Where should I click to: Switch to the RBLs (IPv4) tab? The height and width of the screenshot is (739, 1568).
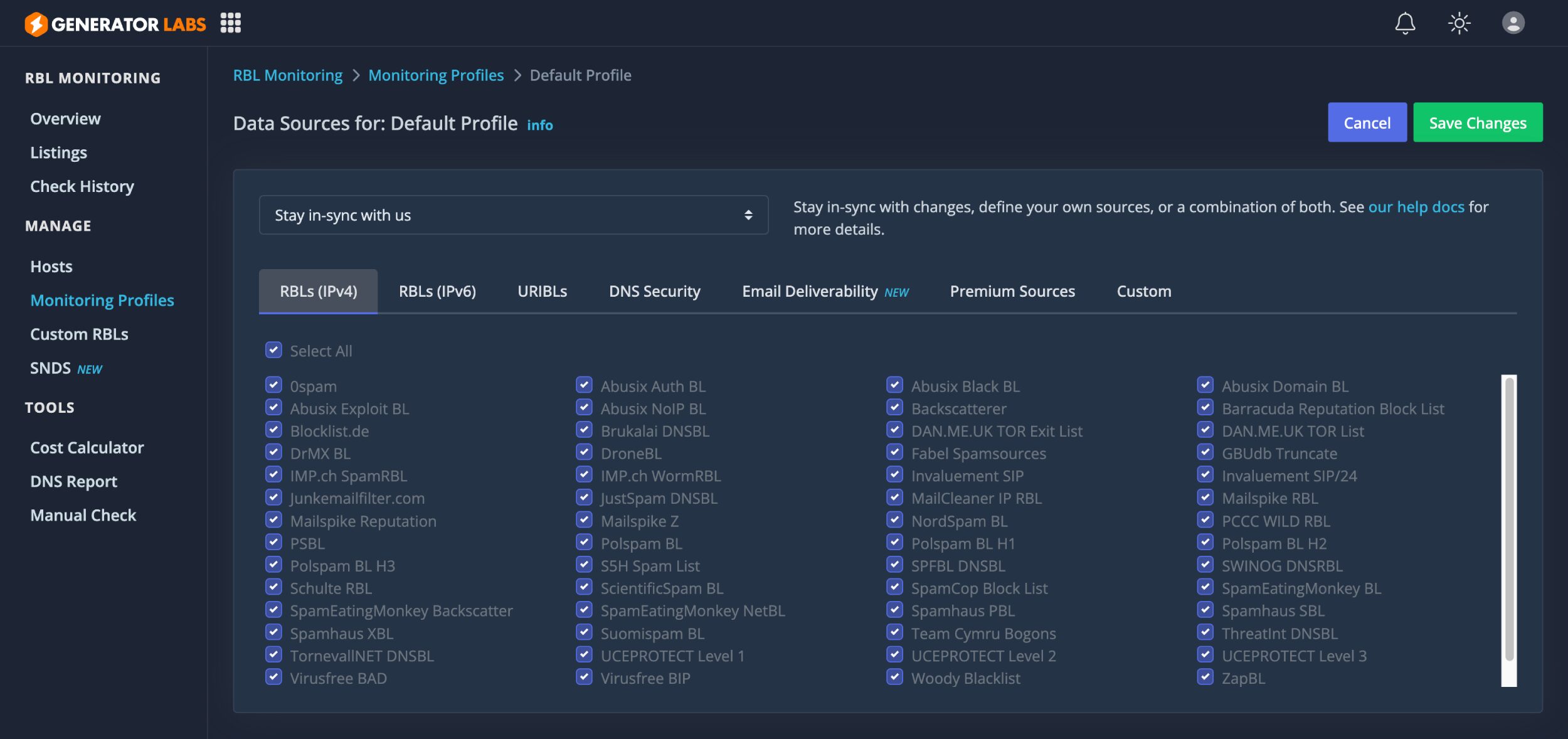pos(318,291)
